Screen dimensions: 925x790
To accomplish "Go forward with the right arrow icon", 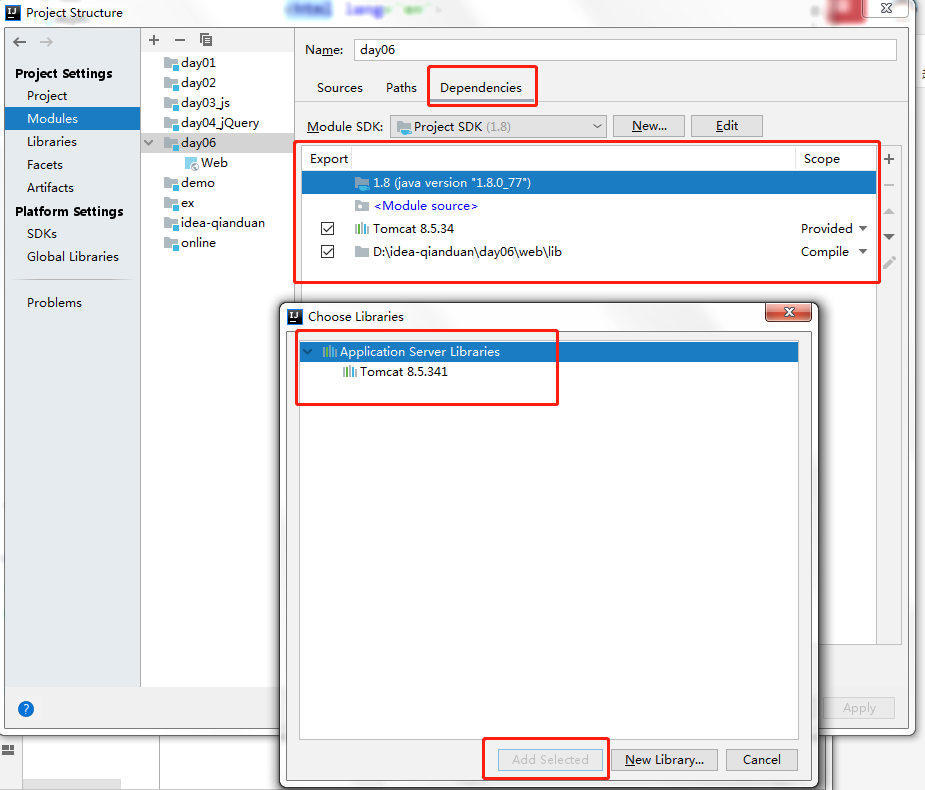I will (46, 42).
